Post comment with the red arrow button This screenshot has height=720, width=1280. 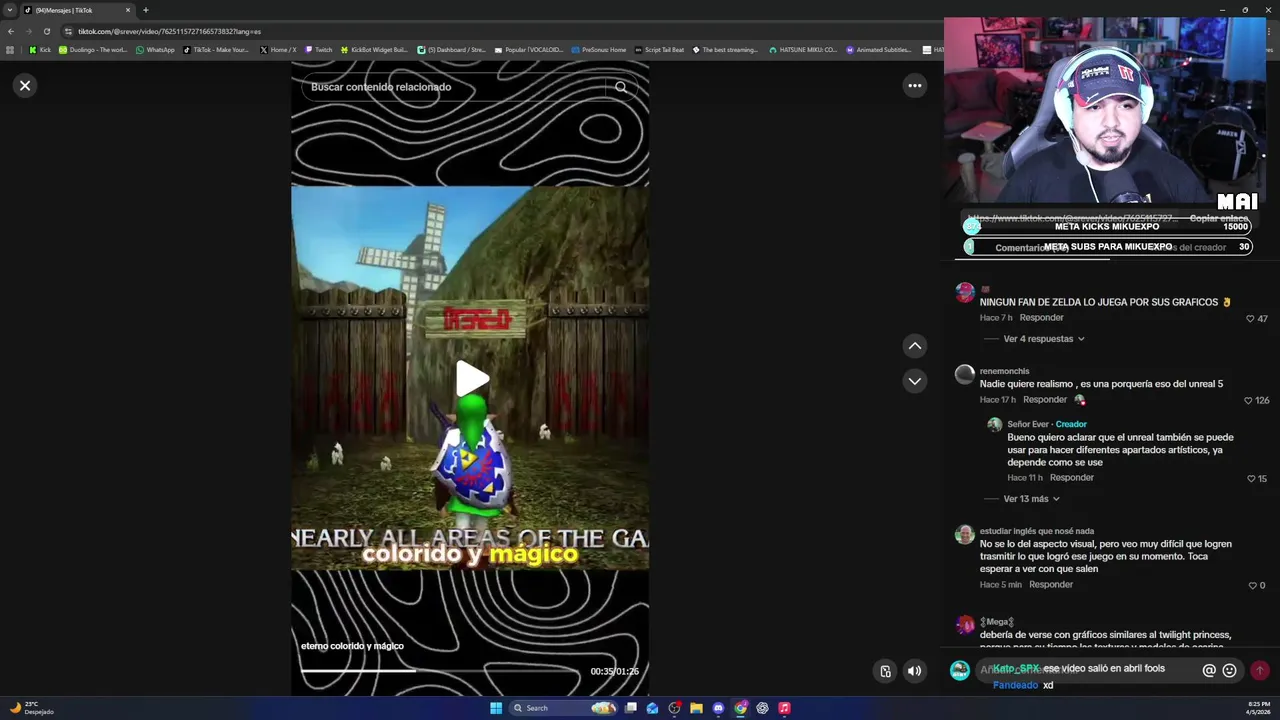click(x=1259, y=671)
